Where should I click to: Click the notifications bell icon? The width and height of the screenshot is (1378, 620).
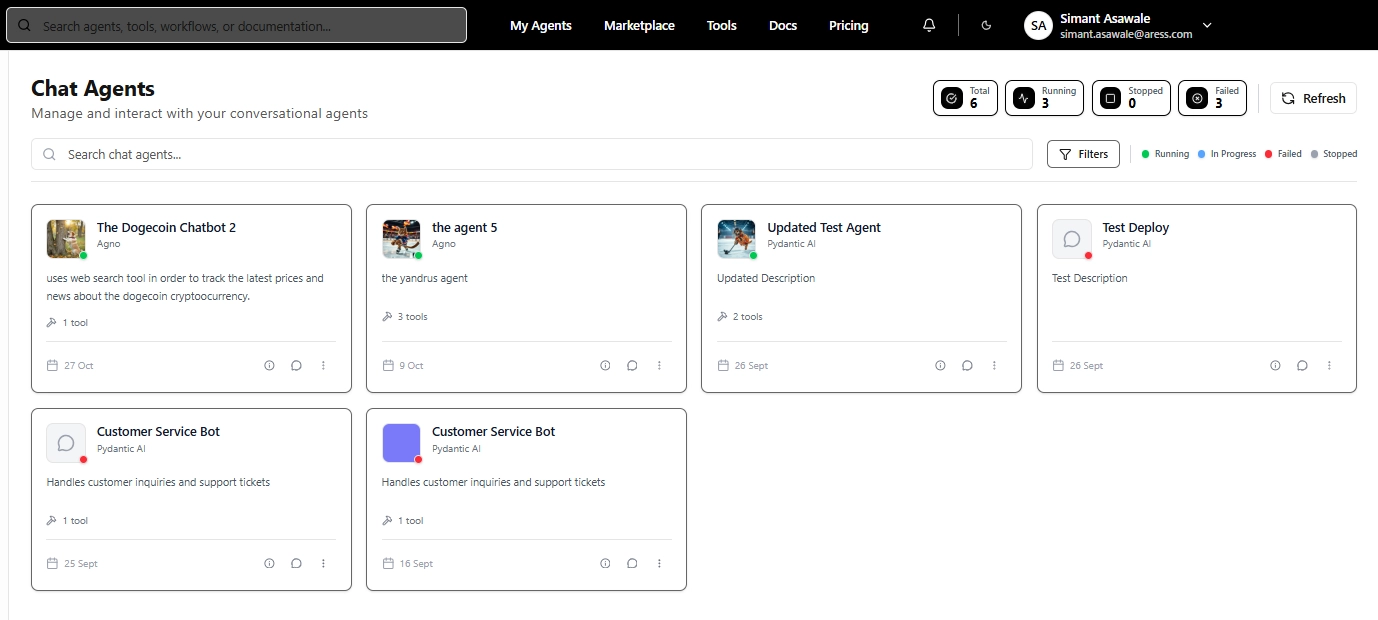pos(929,26)
